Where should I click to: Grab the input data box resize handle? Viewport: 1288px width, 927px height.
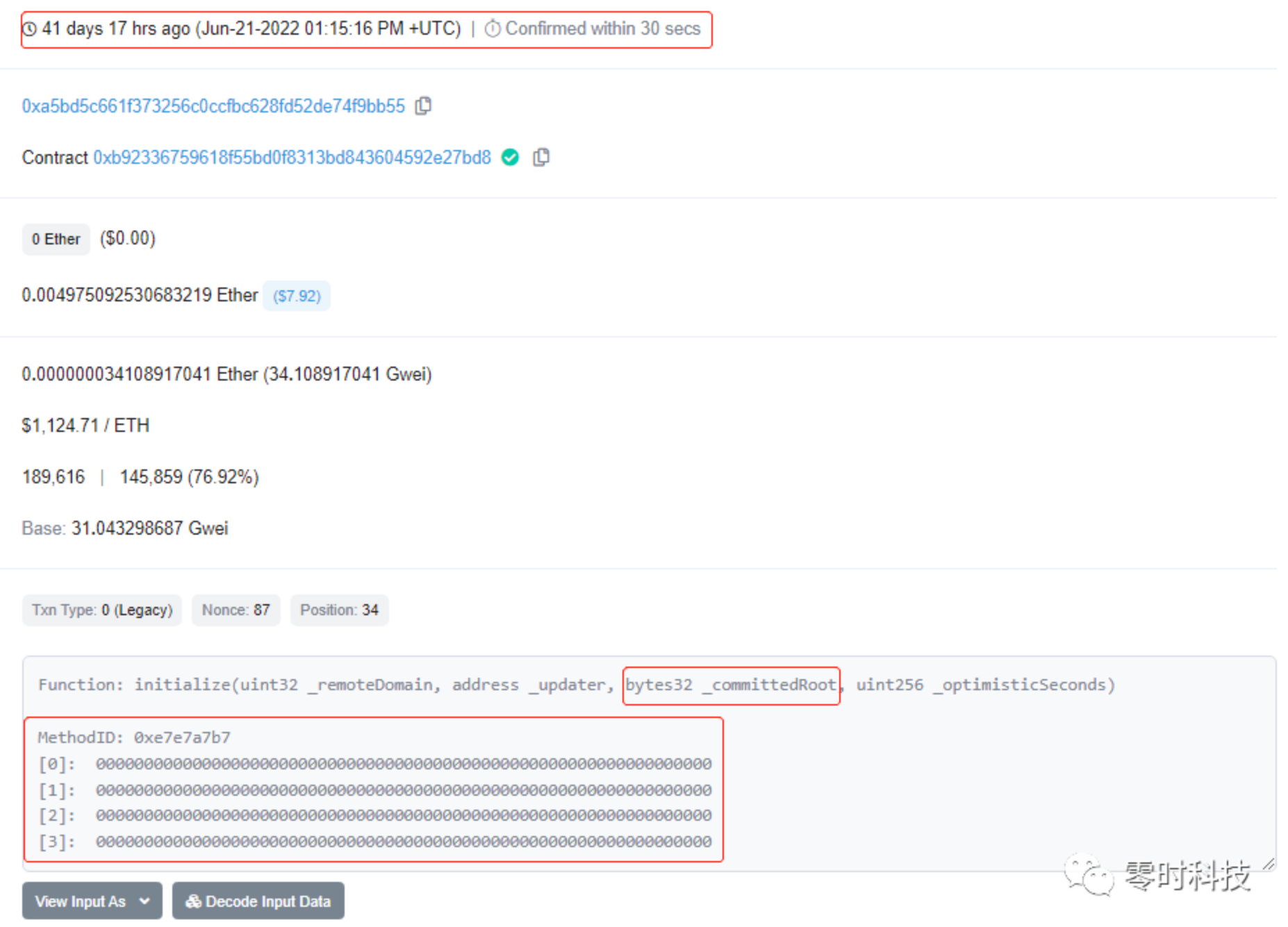pos(1268,863)
